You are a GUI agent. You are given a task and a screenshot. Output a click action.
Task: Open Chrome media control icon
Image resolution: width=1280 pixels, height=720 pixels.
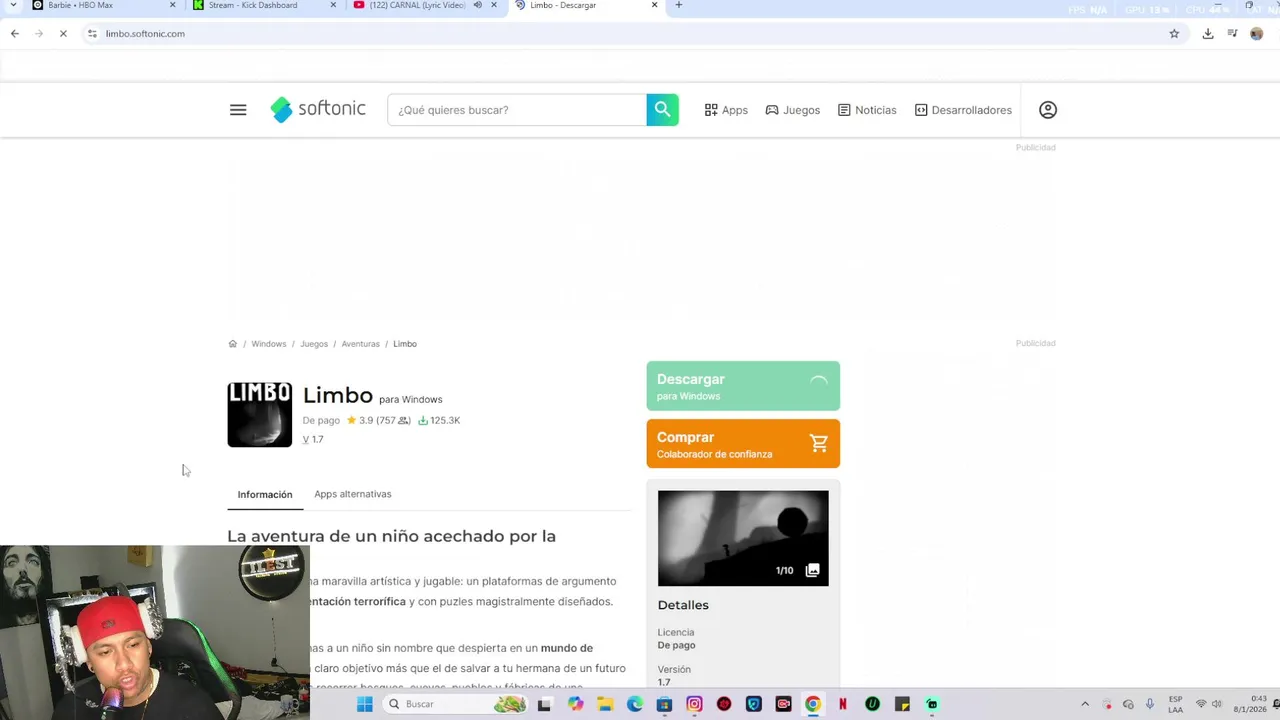(1233, 34)
